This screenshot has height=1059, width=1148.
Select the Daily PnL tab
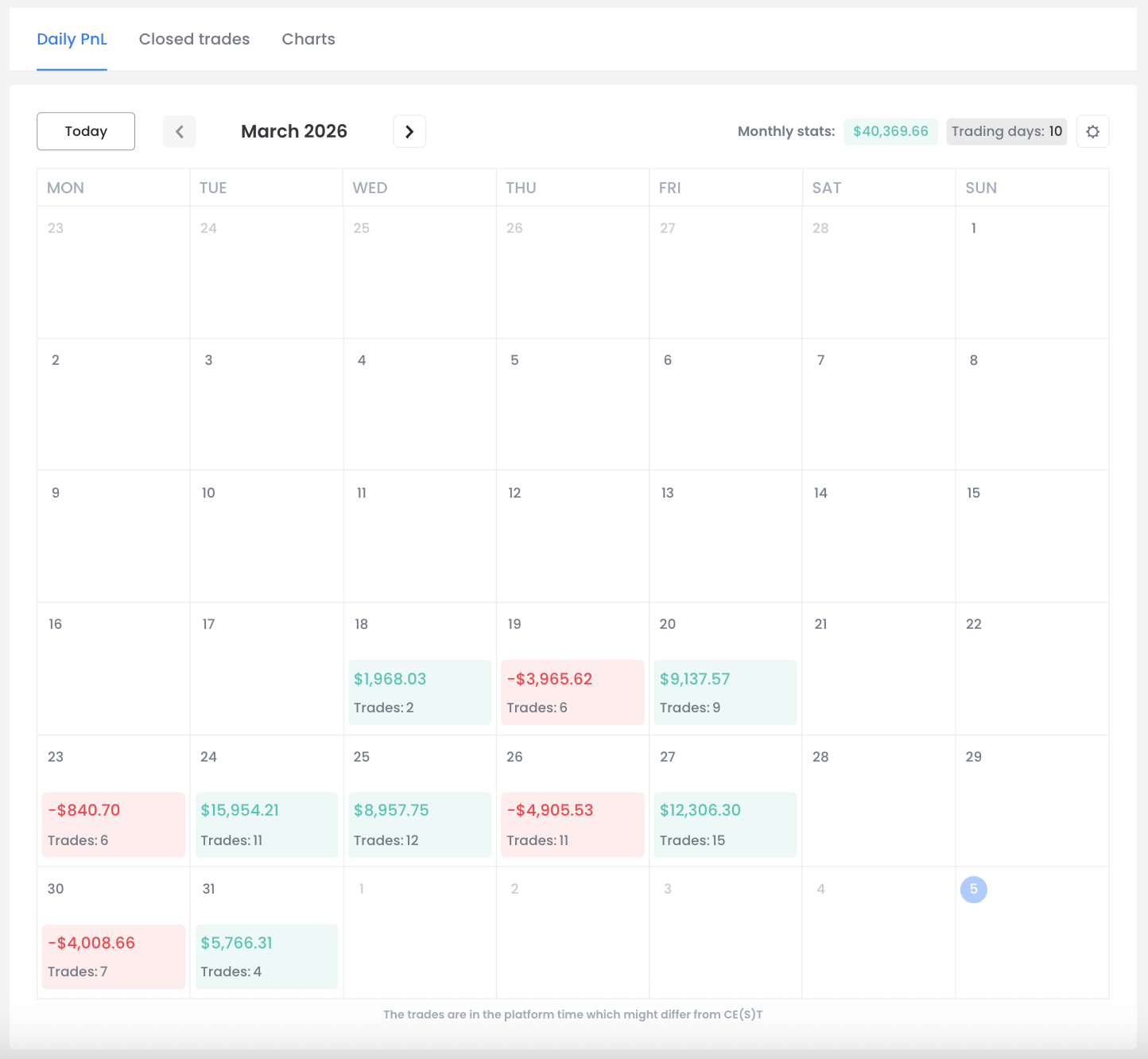(72, 38)
